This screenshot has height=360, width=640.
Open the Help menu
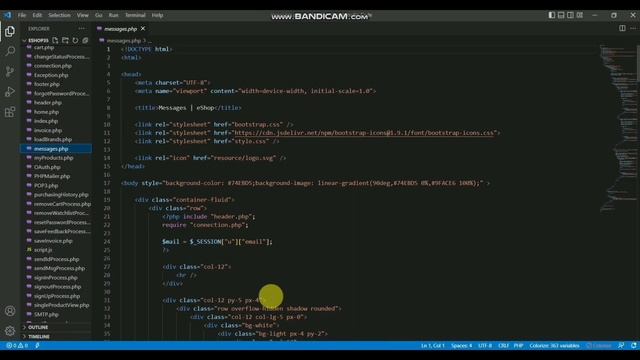pos(158,15)
